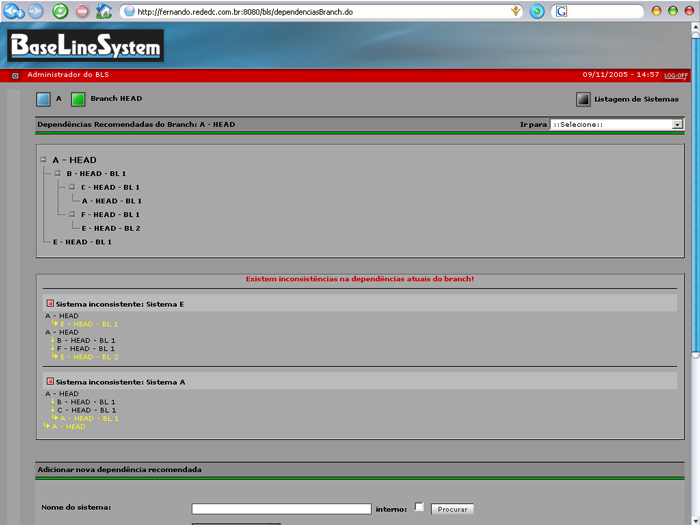
Task: Click the vertical scrollbar thumb
Action: [695, 195]
